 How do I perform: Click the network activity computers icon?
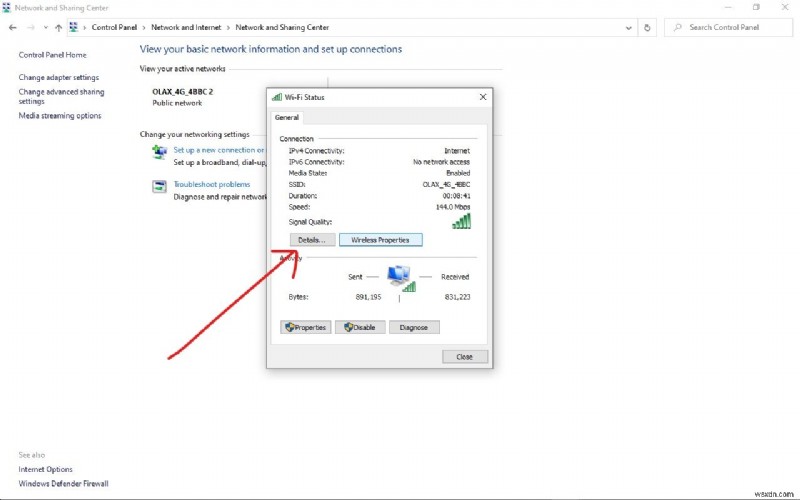point(401,278)
